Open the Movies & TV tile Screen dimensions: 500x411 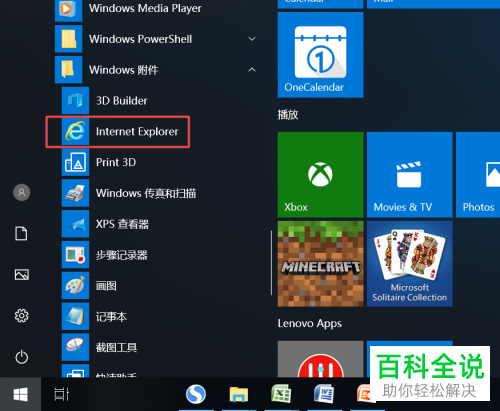click(410, 175)
